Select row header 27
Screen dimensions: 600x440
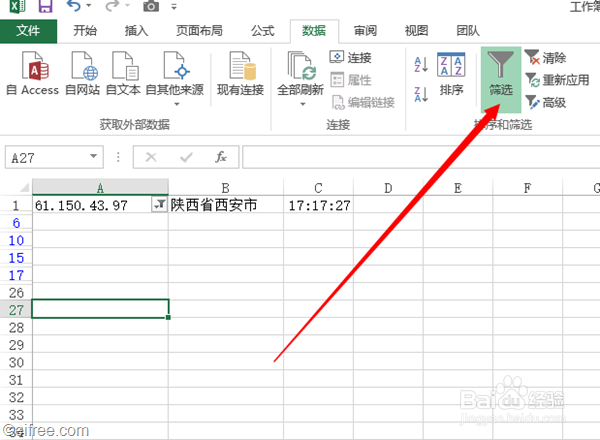[x=16, y=310]
